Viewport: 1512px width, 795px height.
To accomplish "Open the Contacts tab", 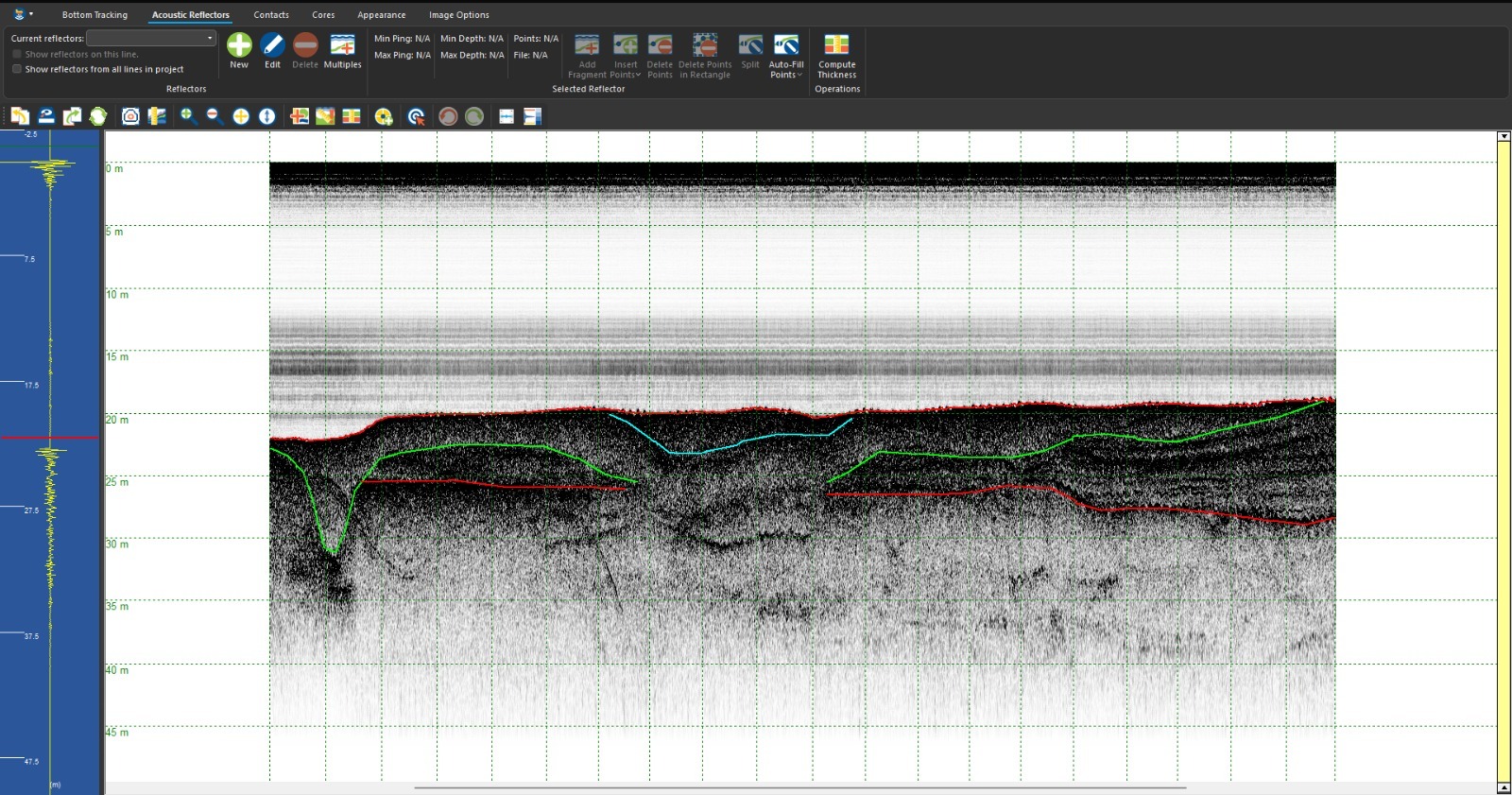I will 271,15.
